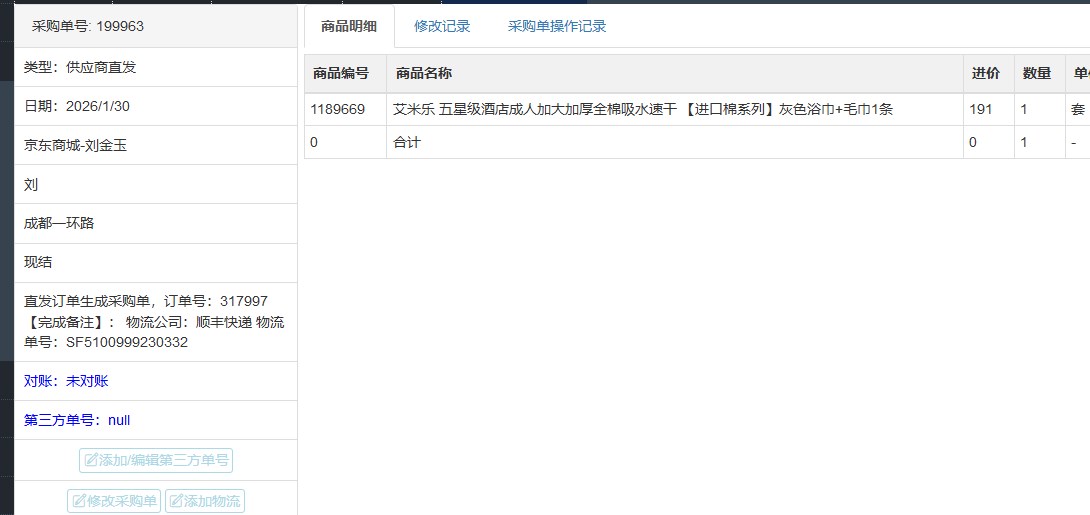1090x515 pixels.
Task: Click the pencil icon on 添加/编辑第三方单号
Action: pyautogui.click(x=91, y=461)
